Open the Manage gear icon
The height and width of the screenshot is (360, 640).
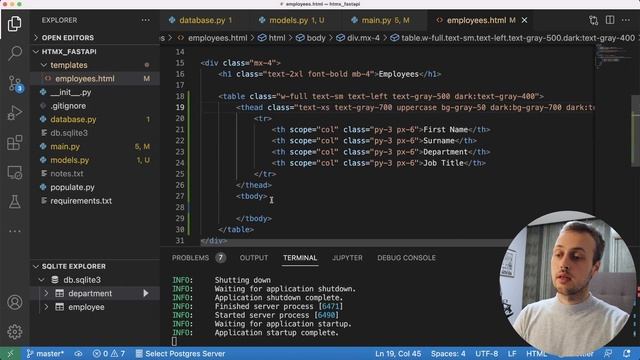pyautogui.click(x=15, y=331)
